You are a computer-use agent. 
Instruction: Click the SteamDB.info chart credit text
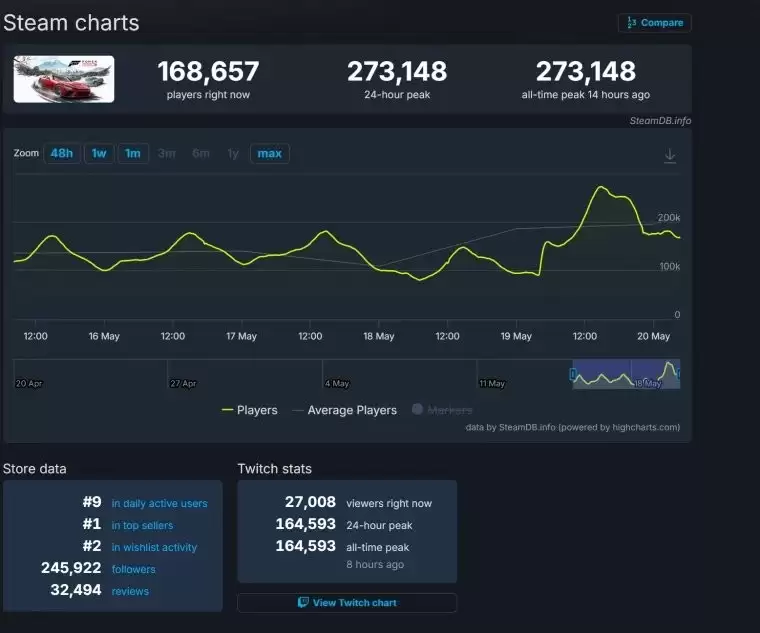(660, 121)
